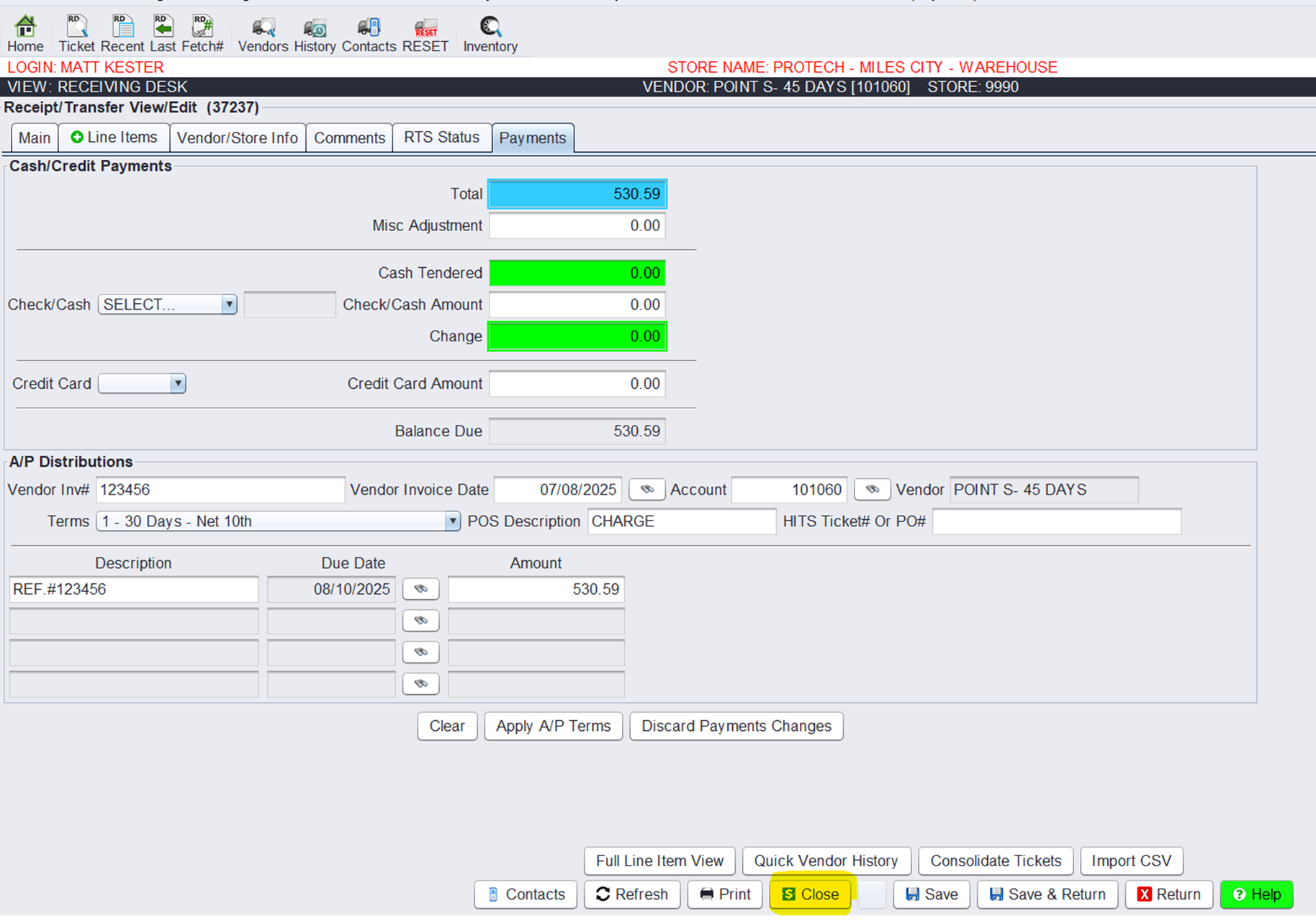This screenshot has width=1316, height=921.
Task: Click the Home toolbar icon
Action: (x=25, y=34)
